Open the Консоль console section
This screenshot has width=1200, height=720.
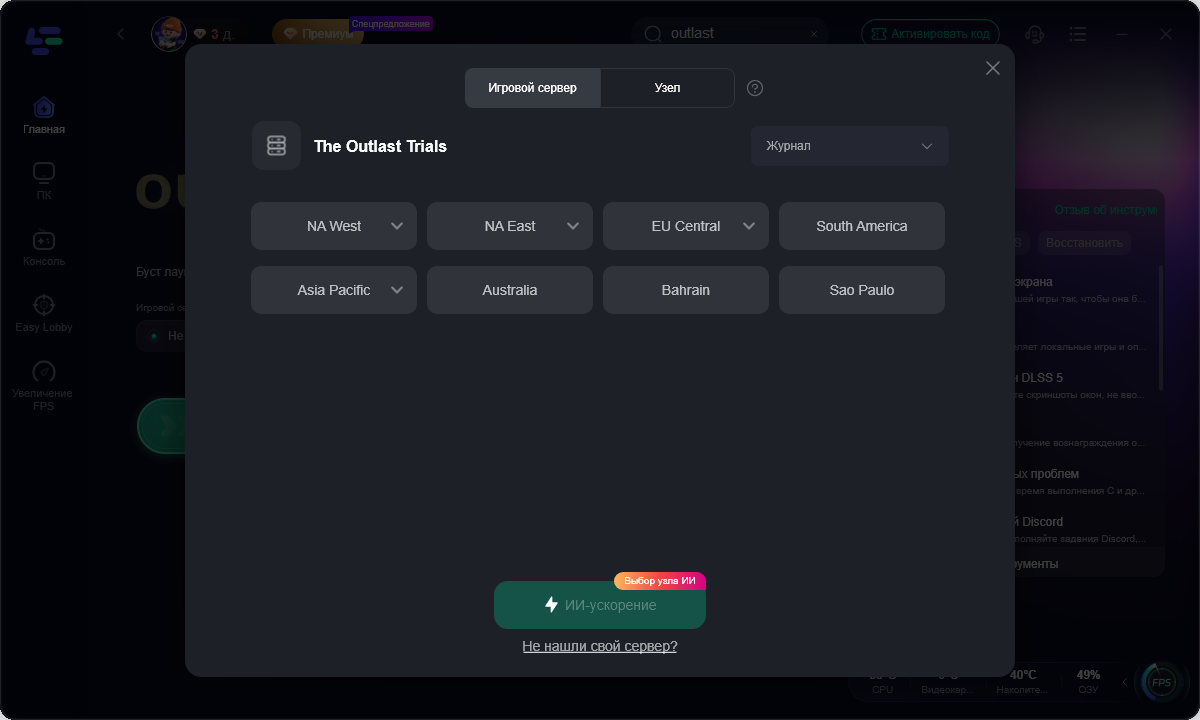pyautogui.click(x=44, y=247)
